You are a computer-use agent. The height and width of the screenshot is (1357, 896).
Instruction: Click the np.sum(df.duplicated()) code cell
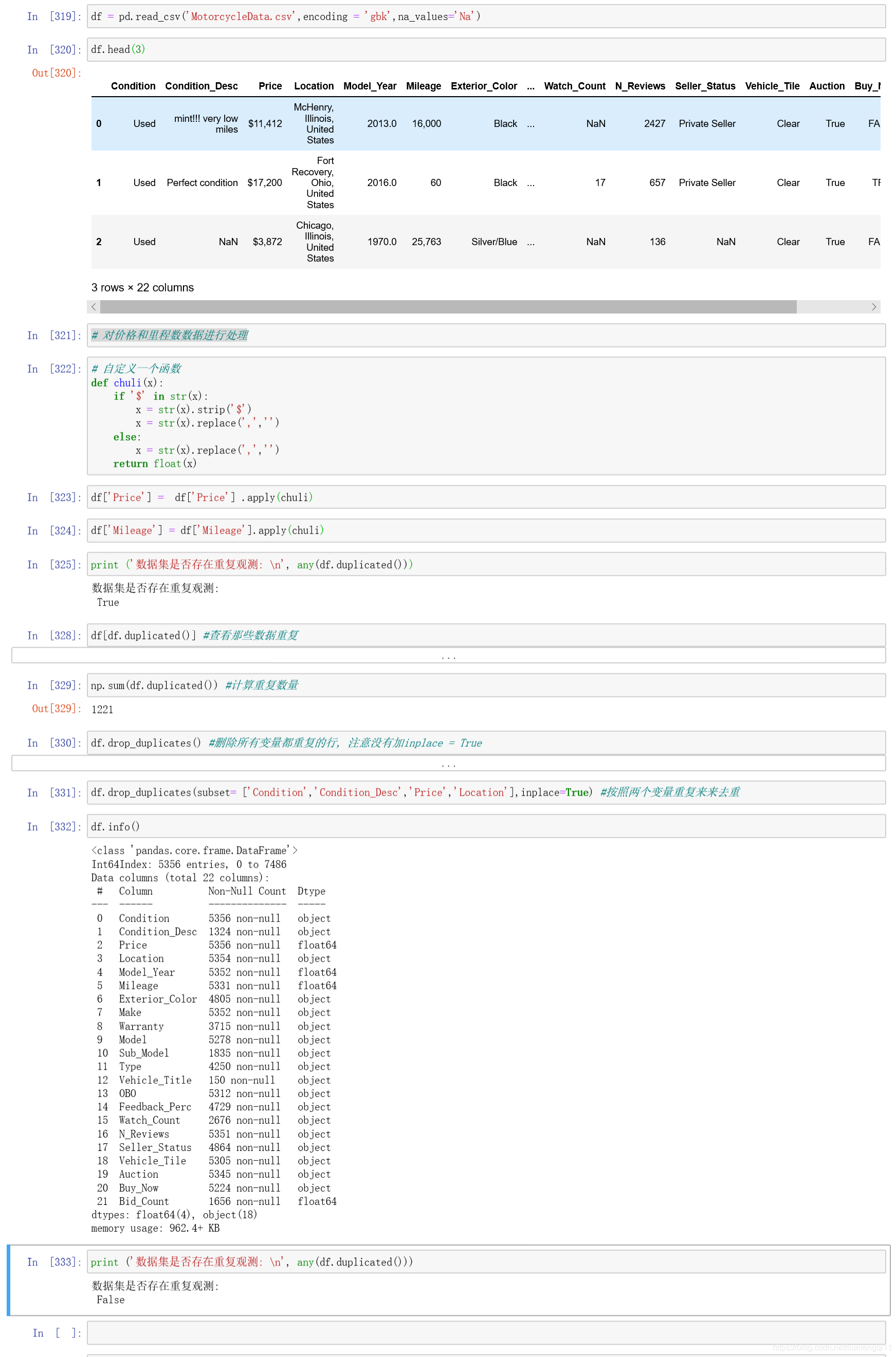click(486, 685)
